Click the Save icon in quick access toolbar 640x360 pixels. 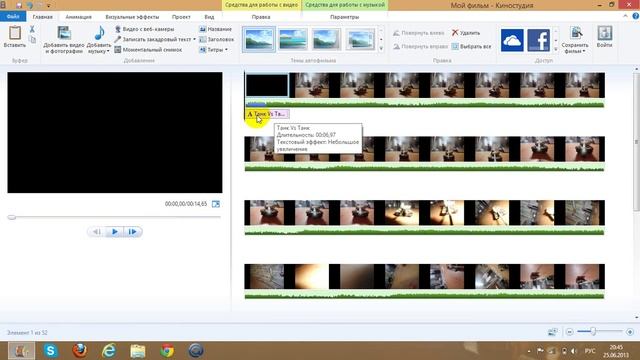pyautogui.click(x=19, y=5)
